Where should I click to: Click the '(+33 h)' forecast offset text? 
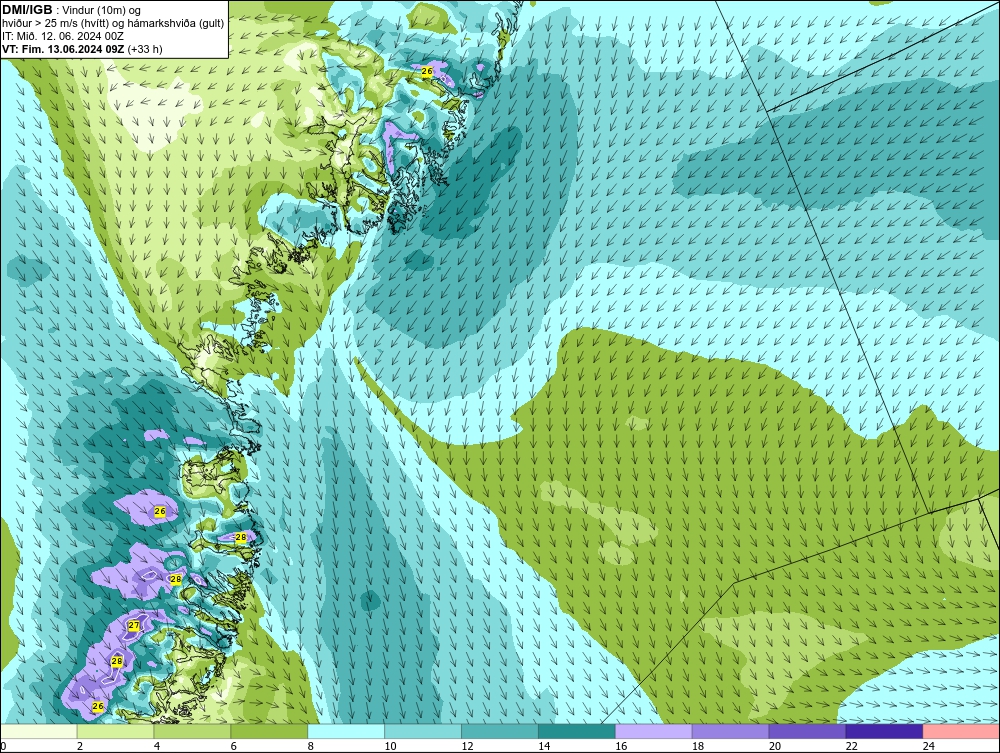click(145, 49)
